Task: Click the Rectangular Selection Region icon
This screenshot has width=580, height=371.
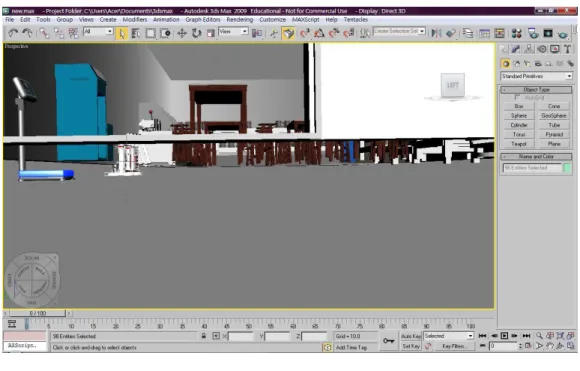Action: (151, 34)
